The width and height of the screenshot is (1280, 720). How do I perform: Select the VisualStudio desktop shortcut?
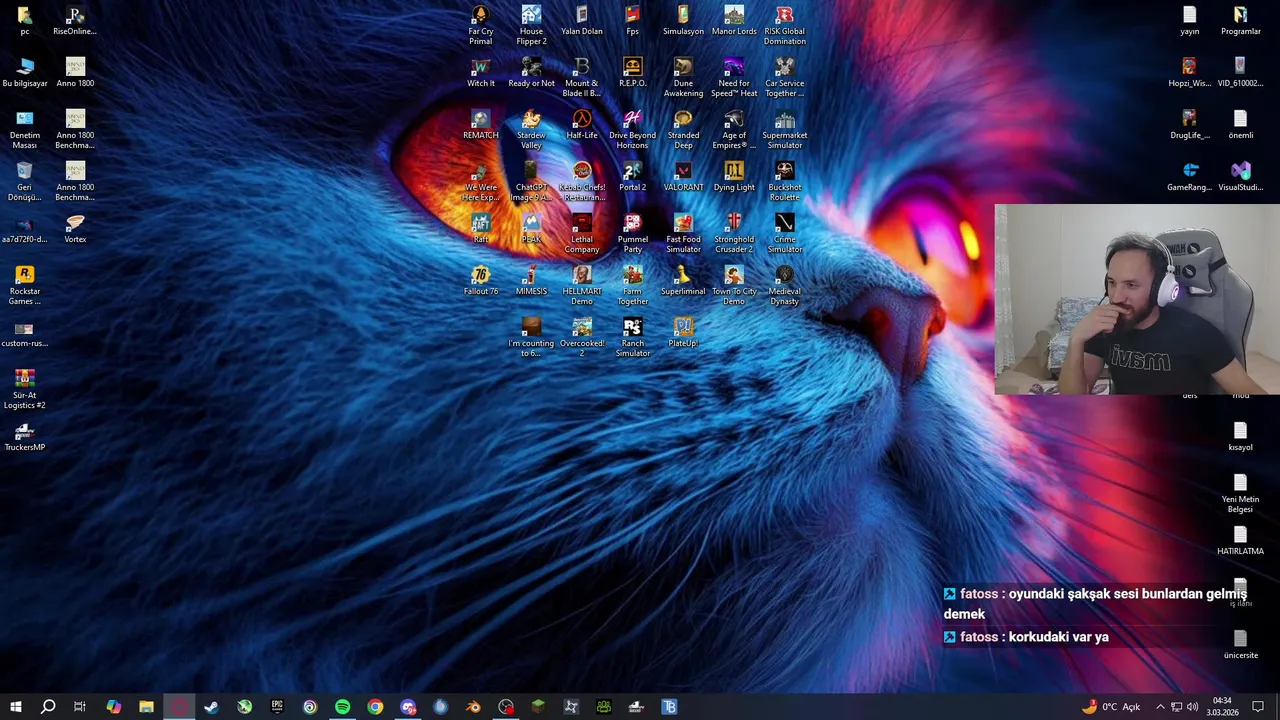click(1240, 176)
